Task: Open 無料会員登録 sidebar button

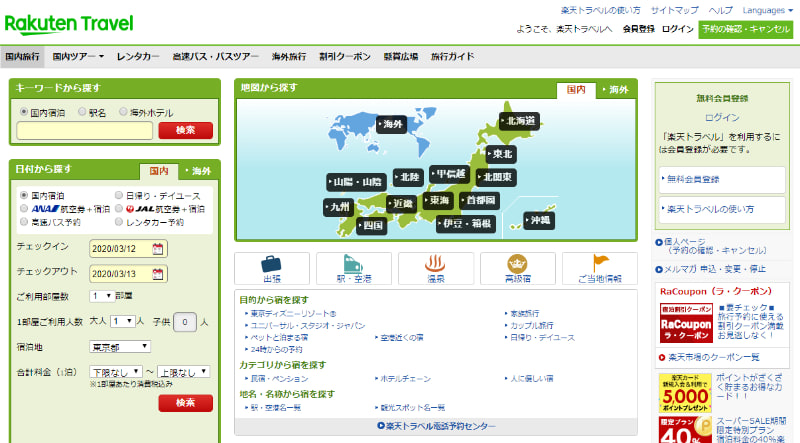Action: [722, 180]
